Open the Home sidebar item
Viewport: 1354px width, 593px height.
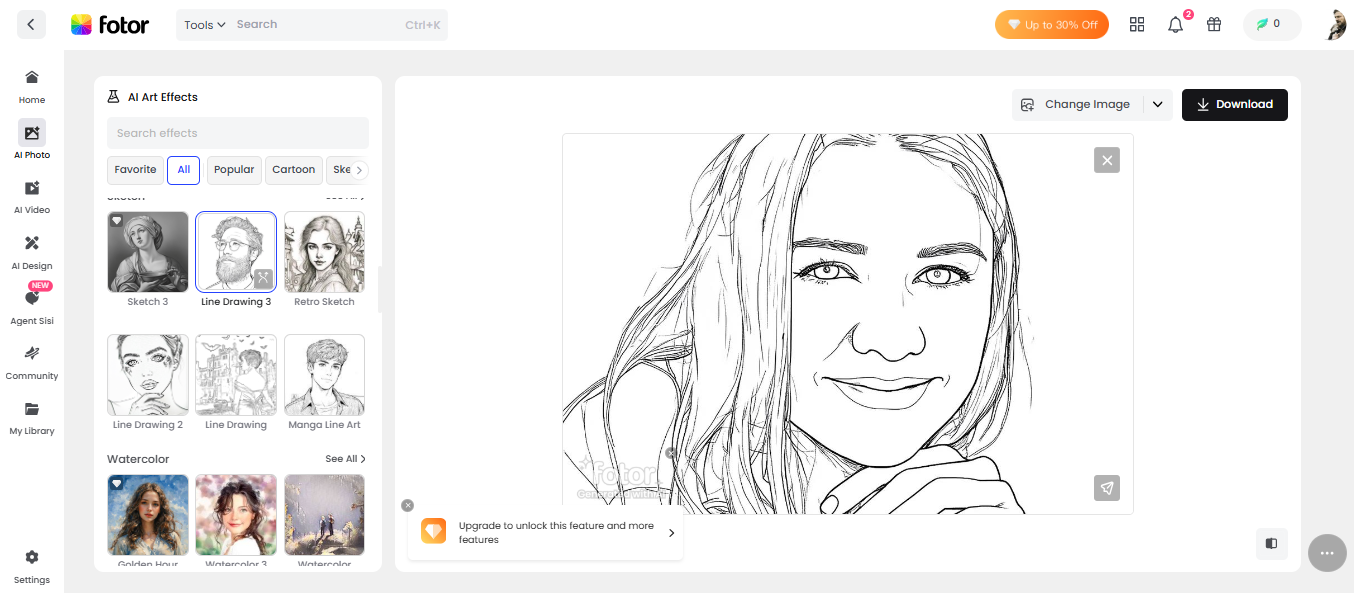32,87
